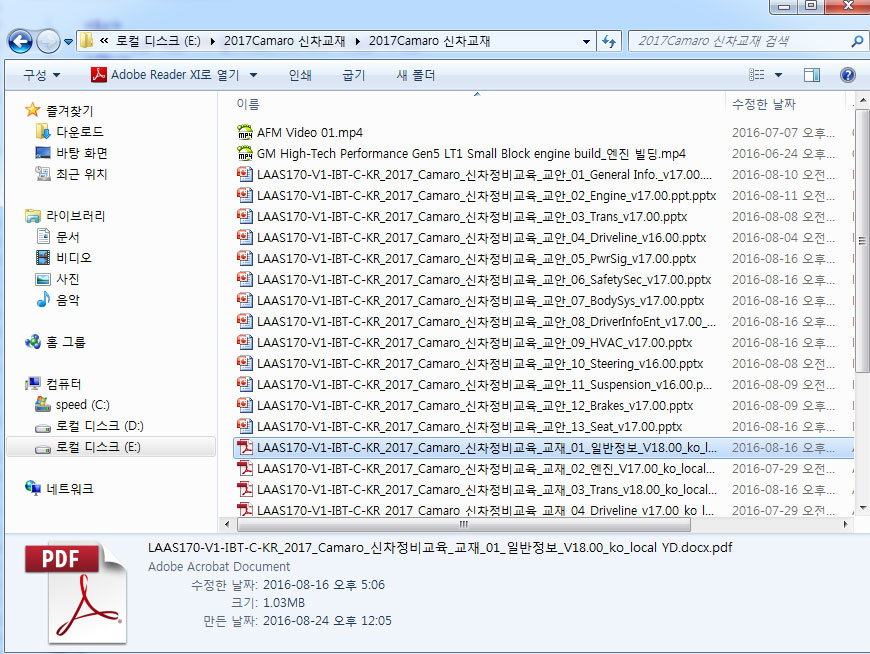Open the view options dropdown arrow

pos(778,75)
